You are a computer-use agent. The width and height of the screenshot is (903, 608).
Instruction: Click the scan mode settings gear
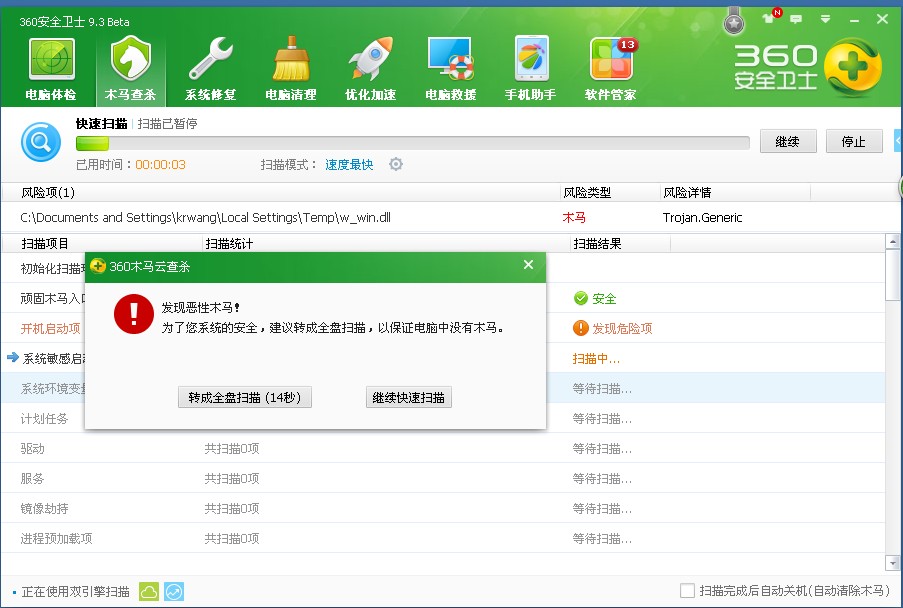(396, 164)
